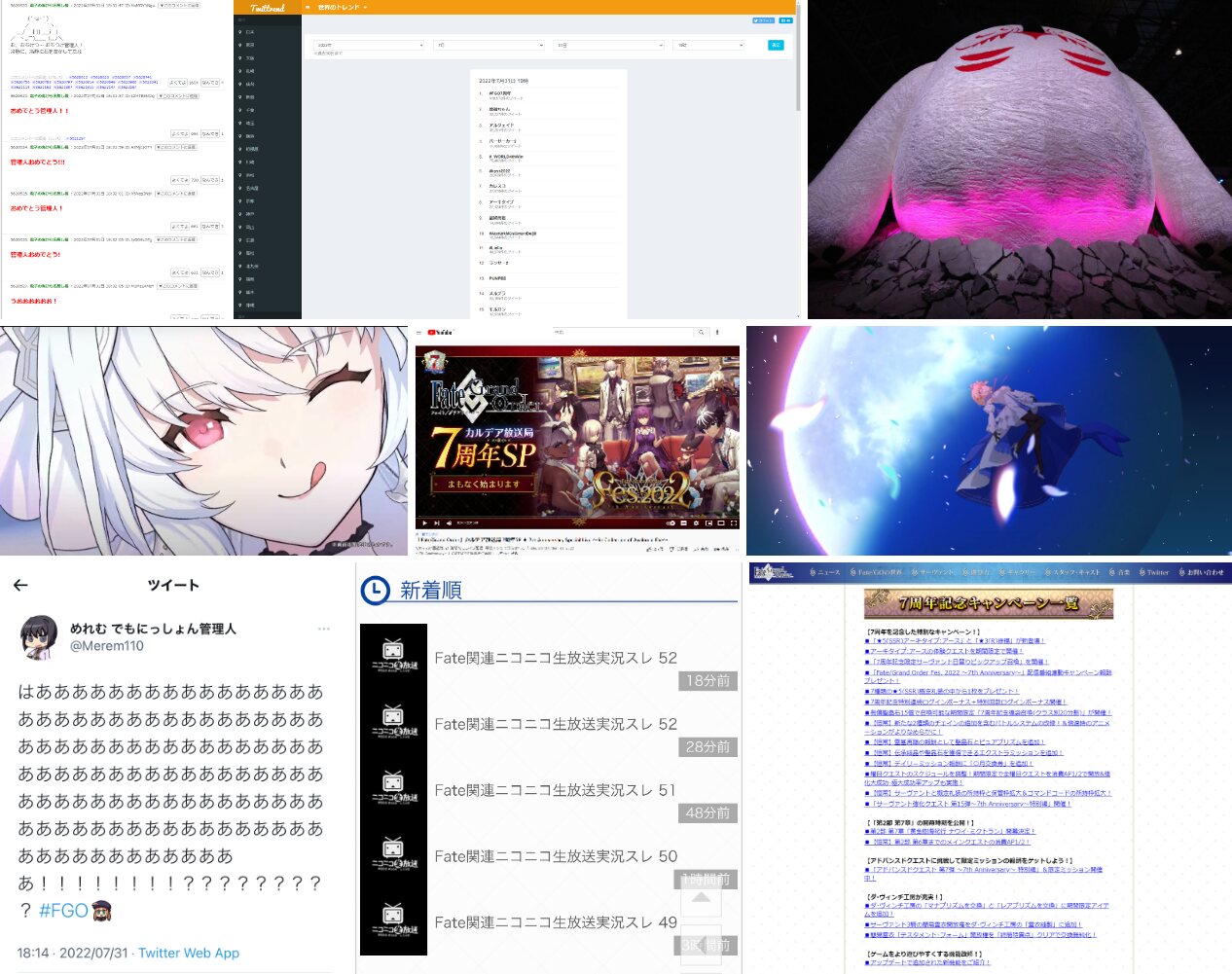Click the YouTube search magnifier button

tap(700, 332)
